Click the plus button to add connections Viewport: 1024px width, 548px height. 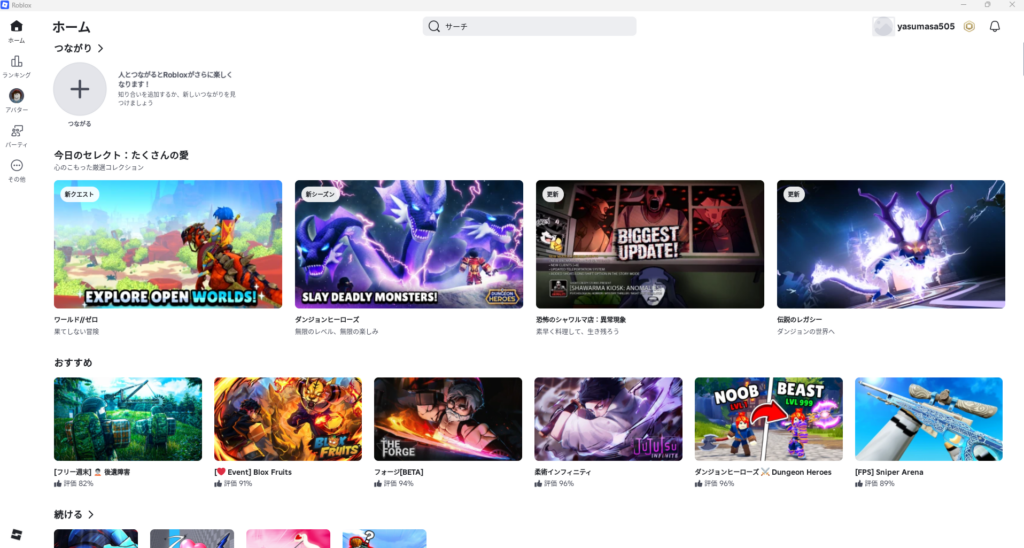pos(79,89)
